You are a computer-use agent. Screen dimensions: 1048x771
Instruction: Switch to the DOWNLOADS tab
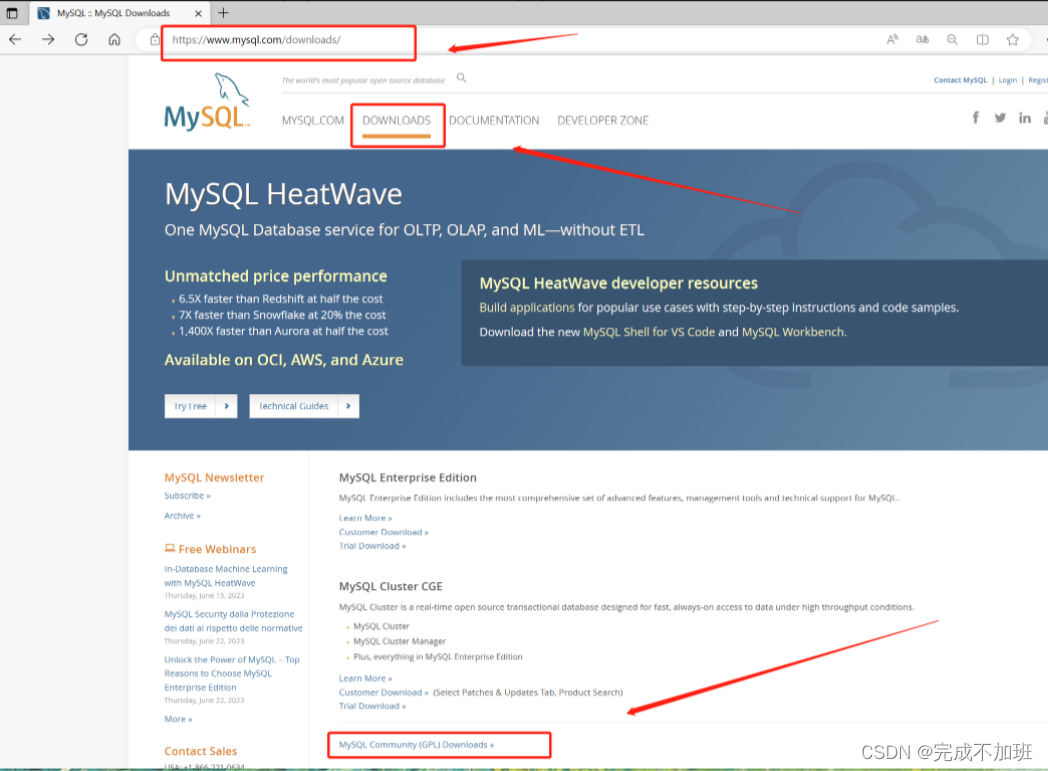396,120
